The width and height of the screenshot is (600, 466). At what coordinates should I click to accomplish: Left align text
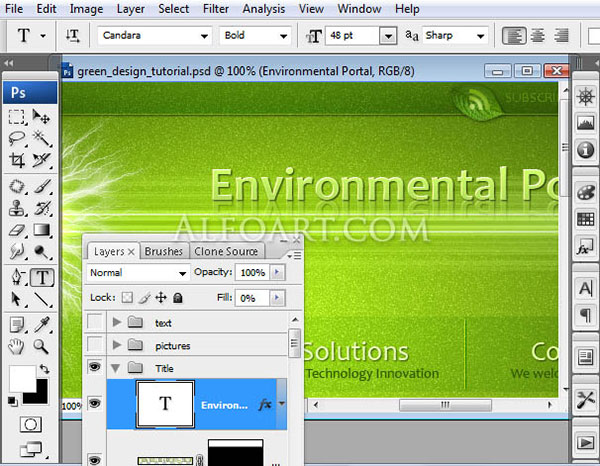[514, 36]
